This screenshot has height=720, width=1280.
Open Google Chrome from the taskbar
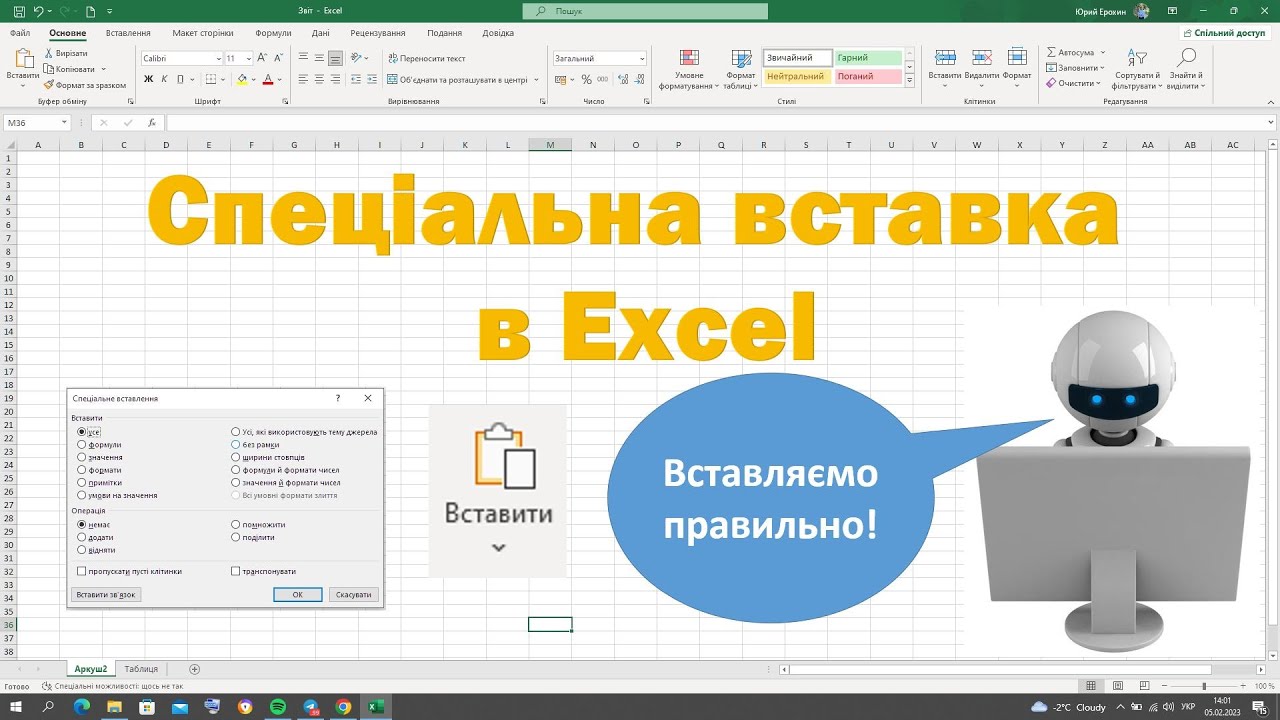[x=343, y=707]
